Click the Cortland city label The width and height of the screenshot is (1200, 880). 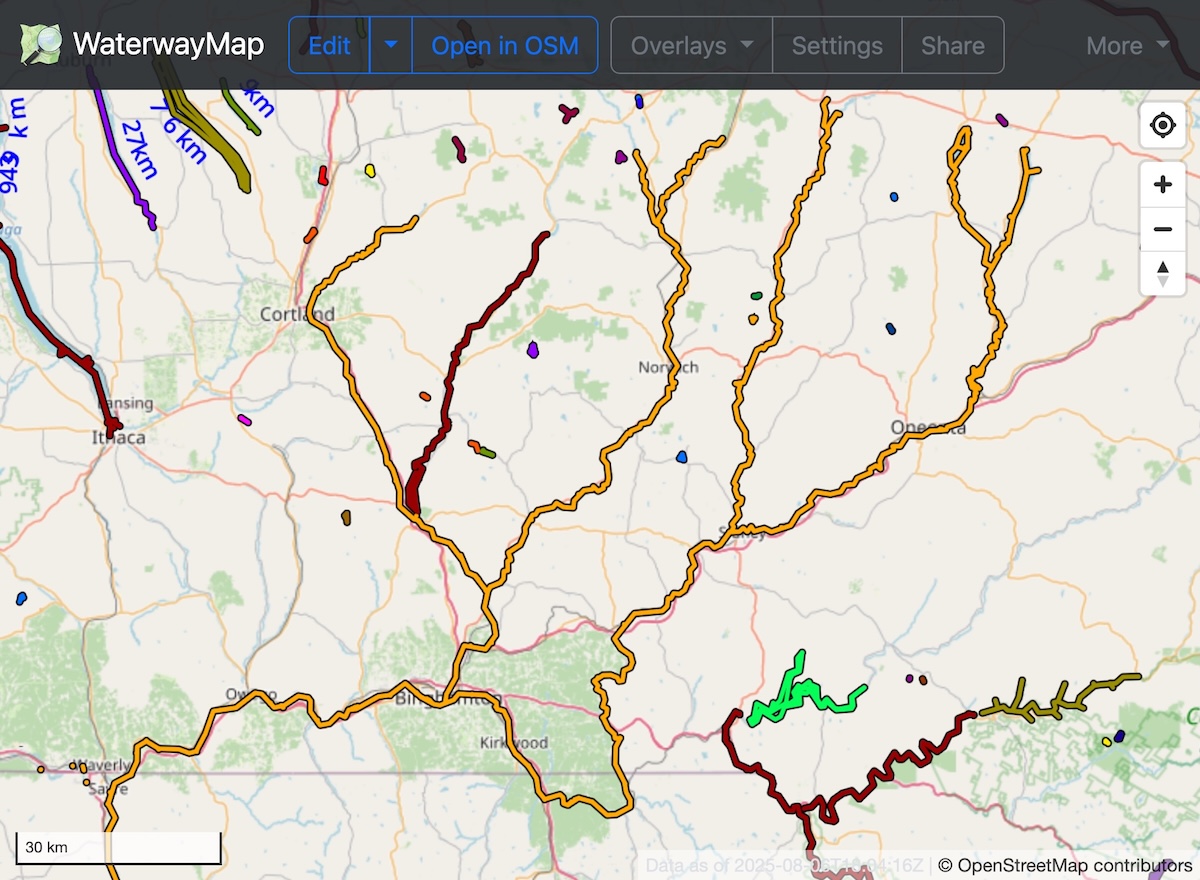pyautogui.click(x=297, y=314)
